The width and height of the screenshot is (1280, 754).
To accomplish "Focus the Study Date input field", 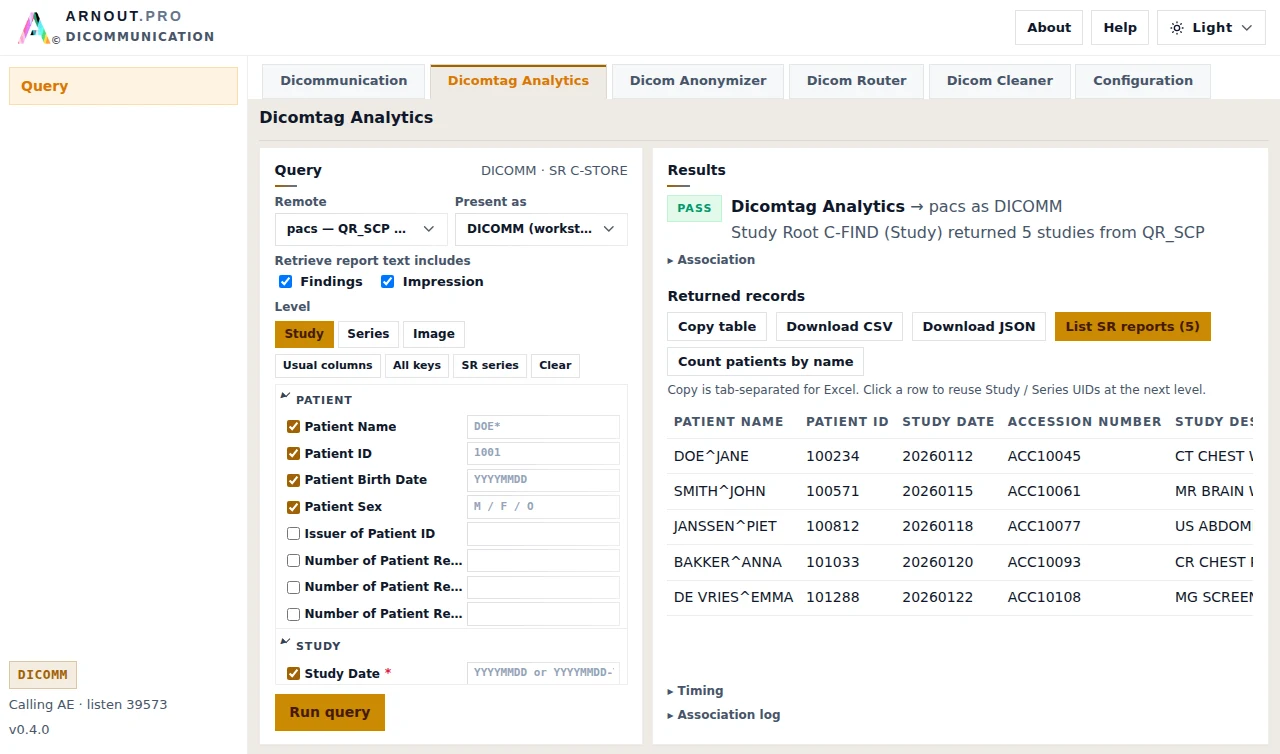I will tap(543, 673).
